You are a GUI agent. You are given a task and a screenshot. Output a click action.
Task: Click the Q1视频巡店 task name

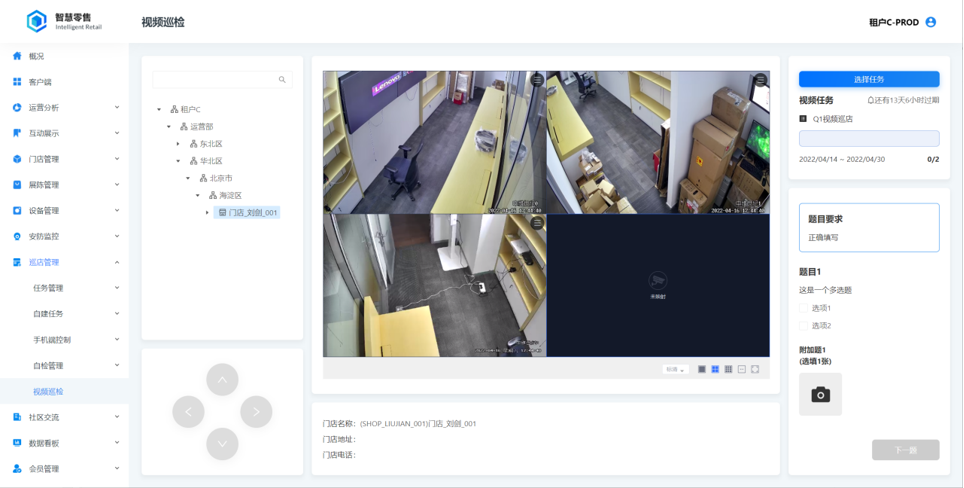pyautogui.click(x=833, y=119)
